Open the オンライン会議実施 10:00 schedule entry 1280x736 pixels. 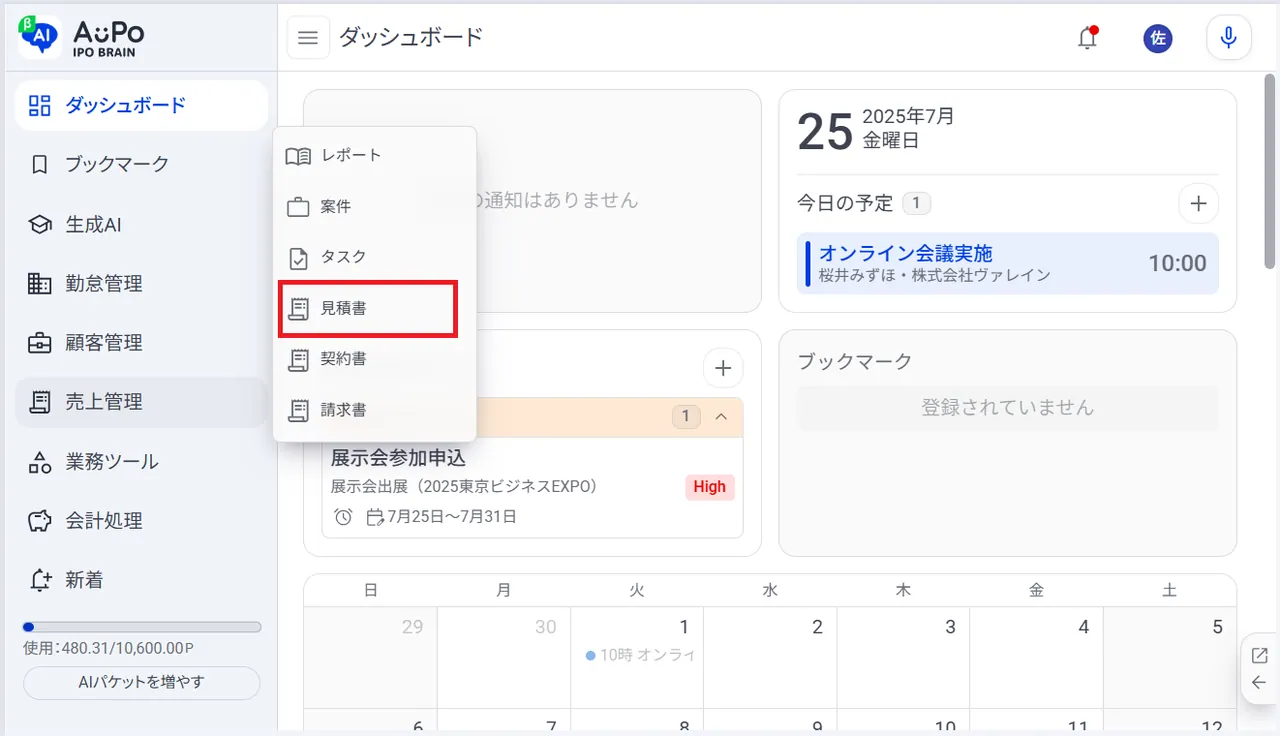tap(1008, 263)
